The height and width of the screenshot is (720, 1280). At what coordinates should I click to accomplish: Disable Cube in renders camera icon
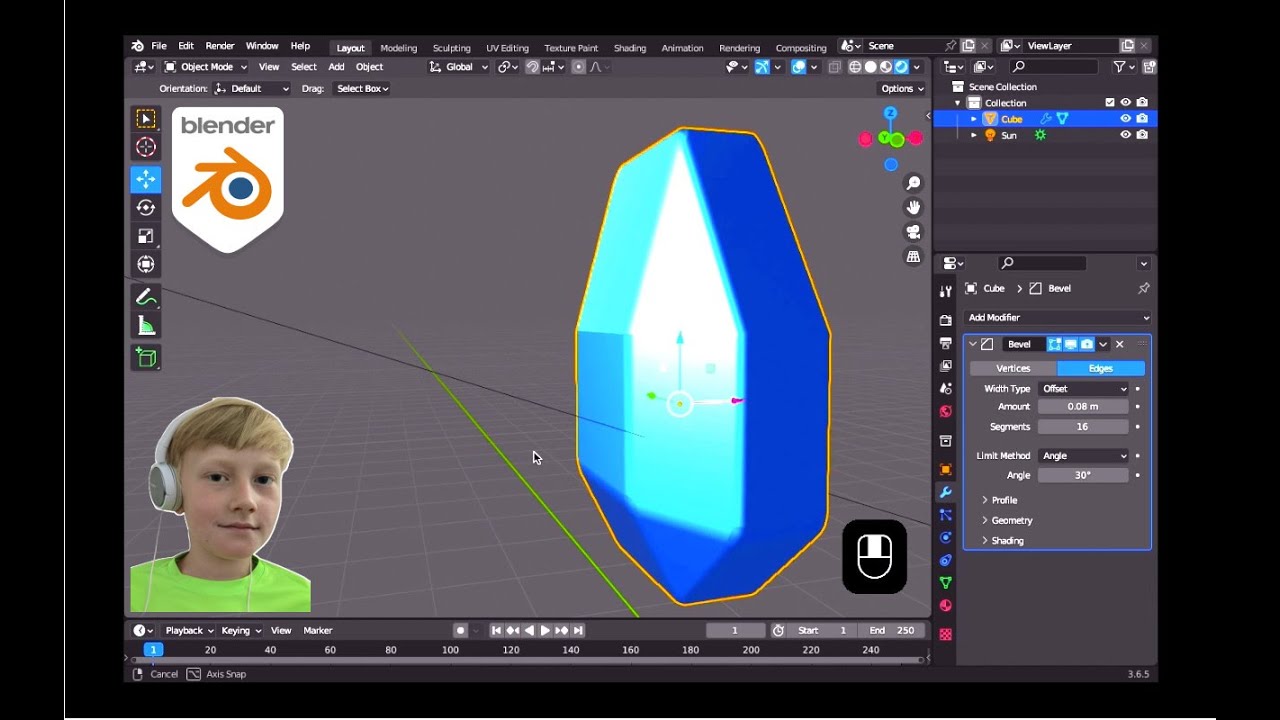click(1142, 118)
